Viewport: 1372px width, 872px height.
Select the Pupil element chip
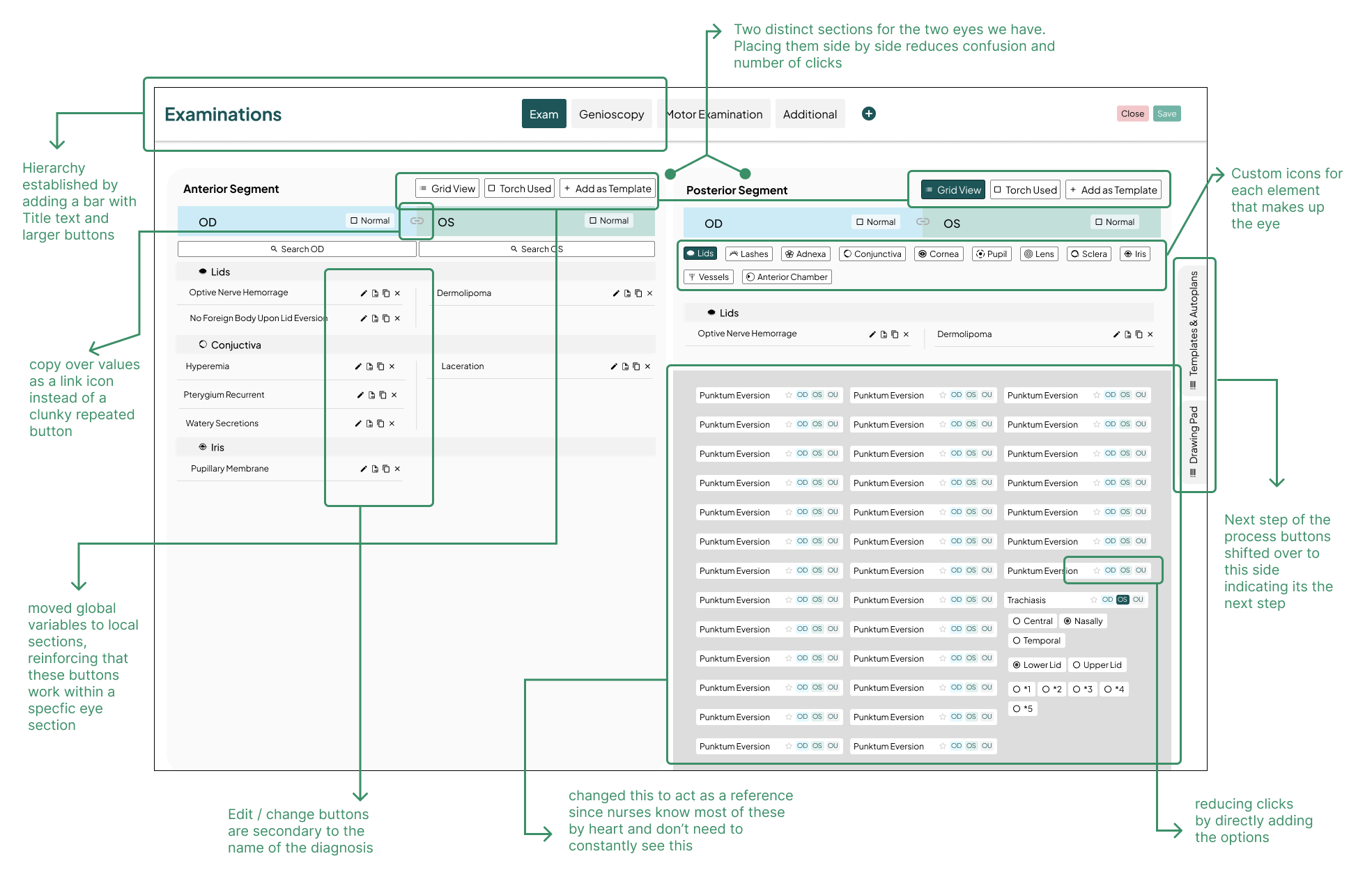pyautogui.click(x=991, y=254)
